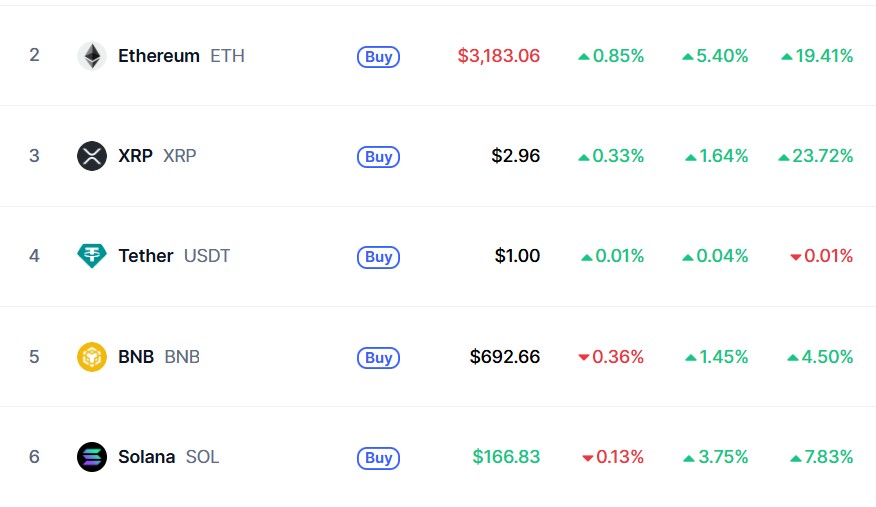876x507 pixels.
Task: Open the Tether coin name link
Action: click(x=146, y=256)
